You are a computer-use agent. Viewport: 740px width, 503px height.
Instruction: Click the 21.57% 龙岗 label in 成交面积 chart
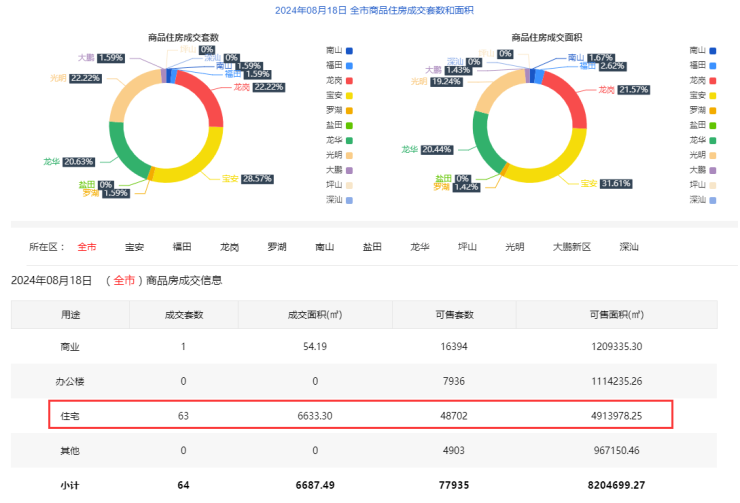tap(635, 90)
